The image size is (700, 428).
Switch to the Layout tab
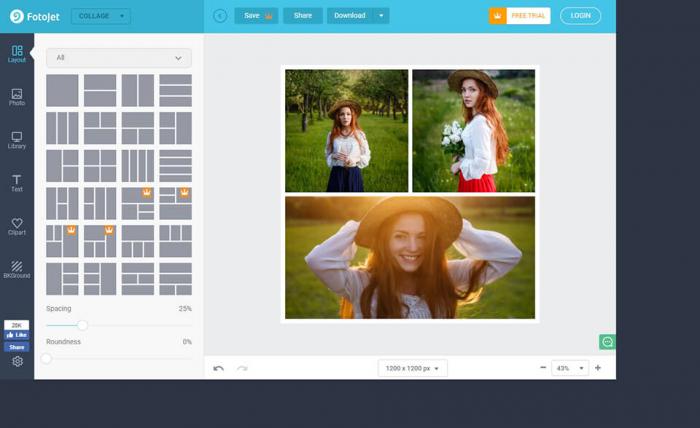(17, 54)
